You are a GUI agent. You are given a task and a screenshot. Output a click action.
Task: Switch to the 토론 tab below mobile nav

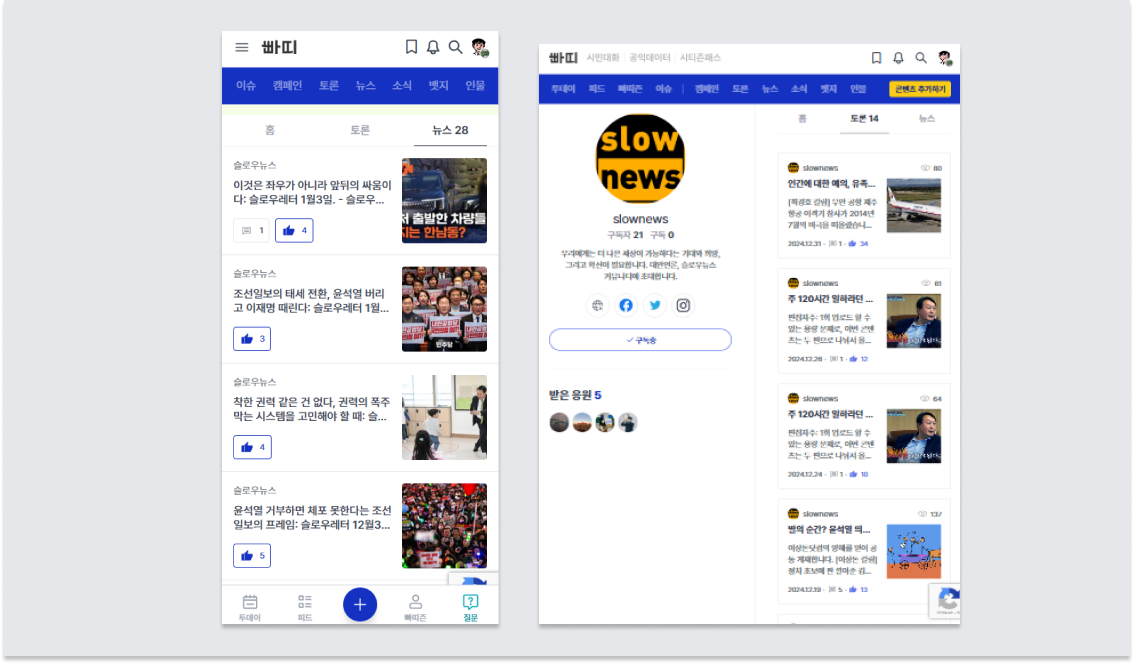click(x=359, y=130)
